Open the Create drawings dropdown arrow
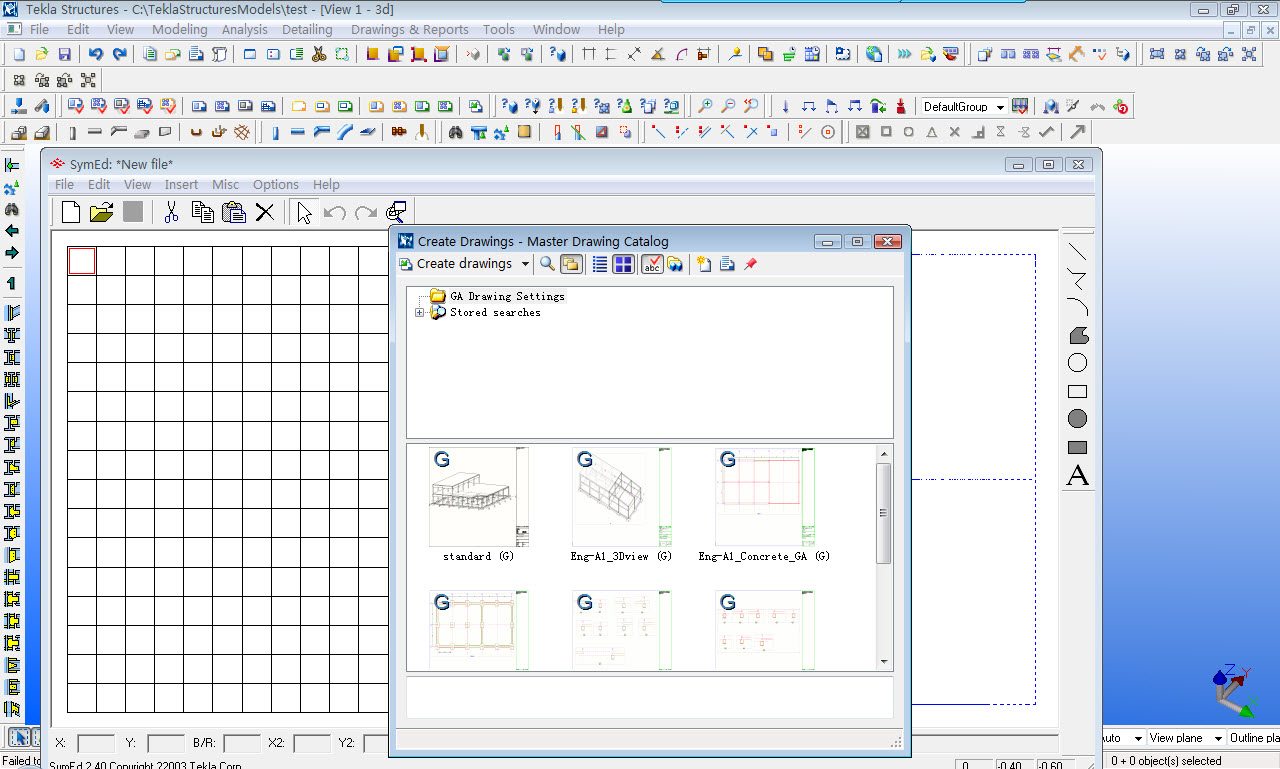This screenshot has width=1280, height=769. pos(525,264)
